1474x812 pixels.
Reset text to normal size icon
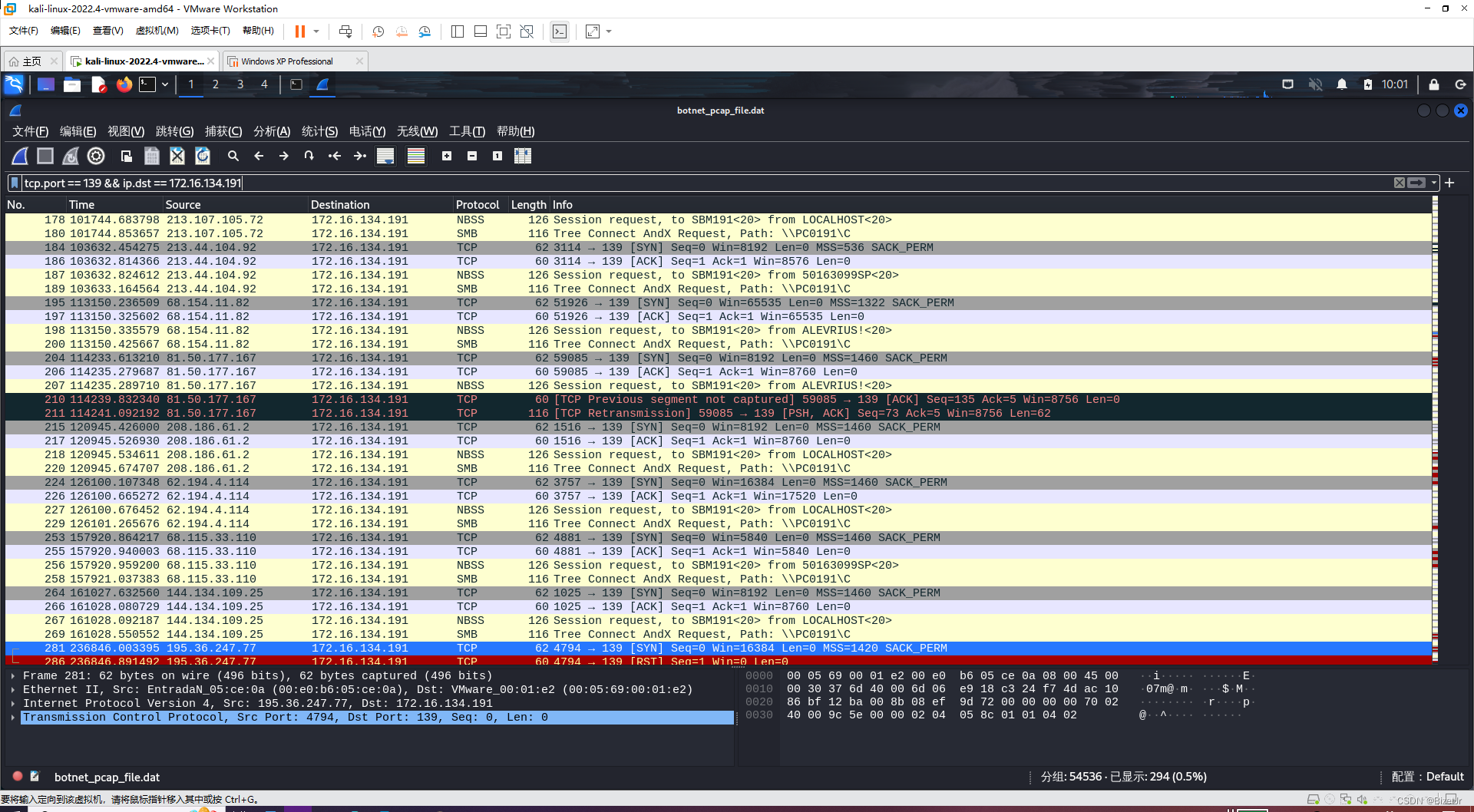[x=497, y=156]
